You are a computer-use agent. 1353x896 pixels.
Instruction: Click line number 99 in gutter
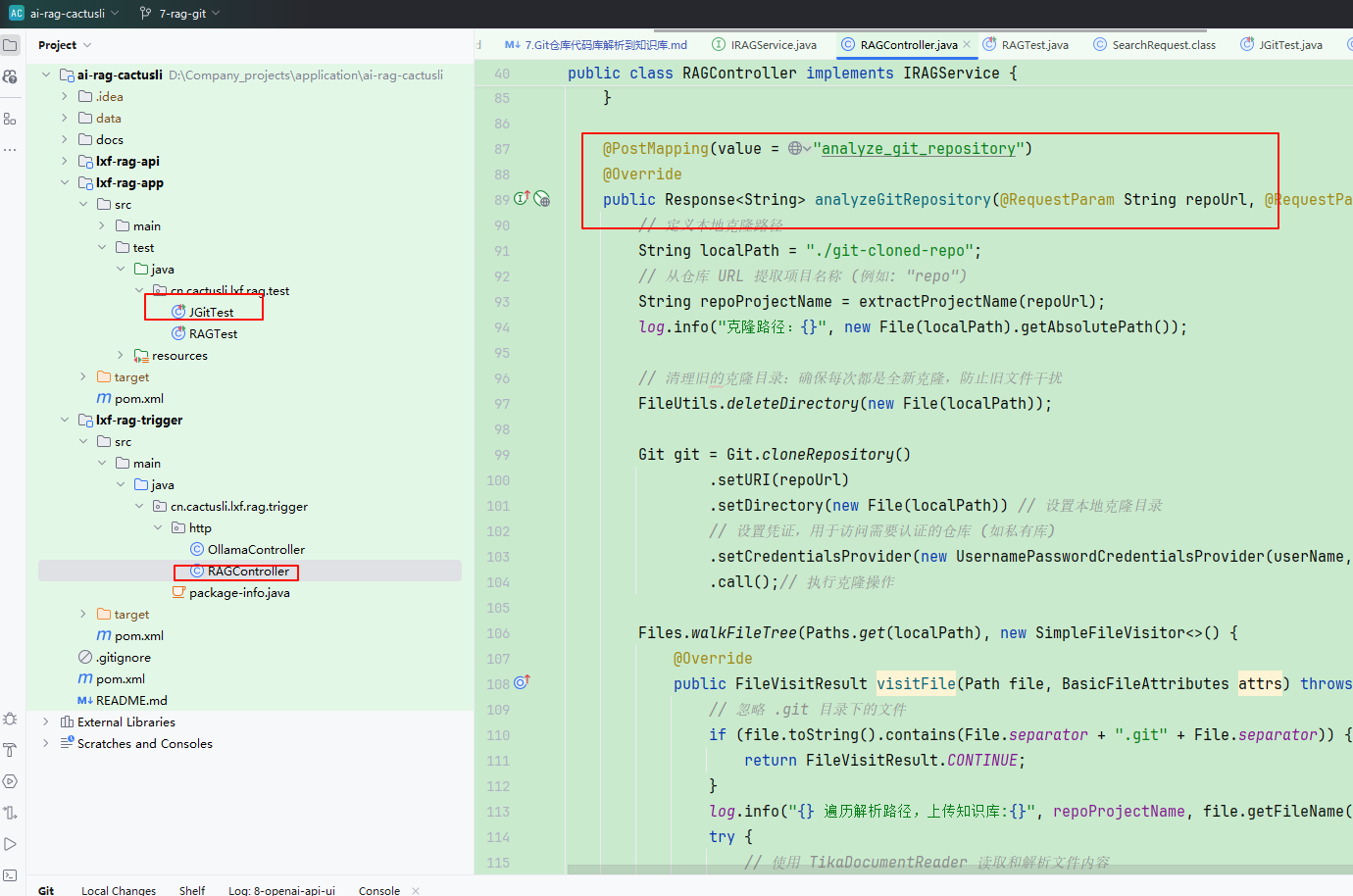click(502, 455)
